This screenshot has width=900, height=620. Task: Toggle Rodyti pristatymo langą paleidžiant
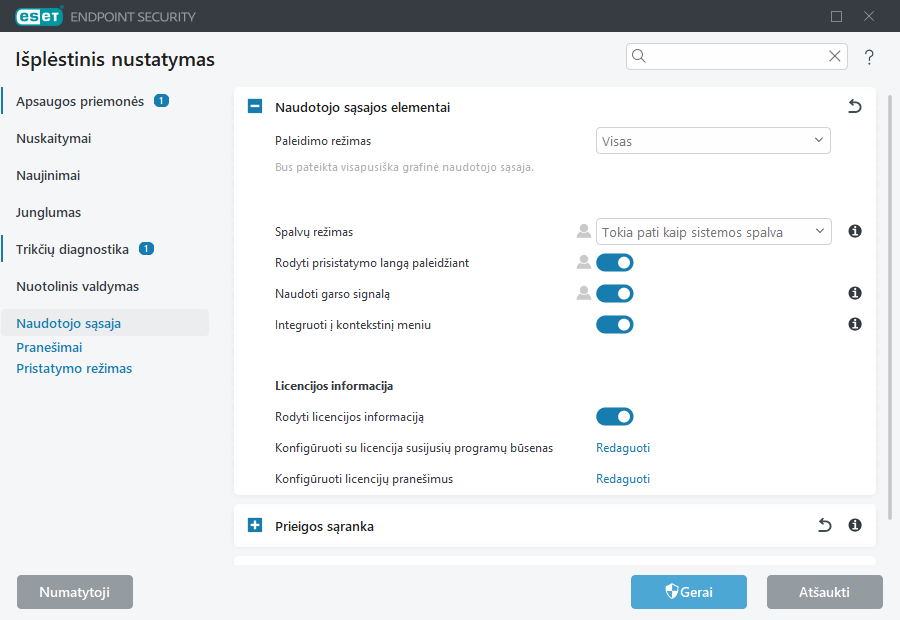[615, 262]
